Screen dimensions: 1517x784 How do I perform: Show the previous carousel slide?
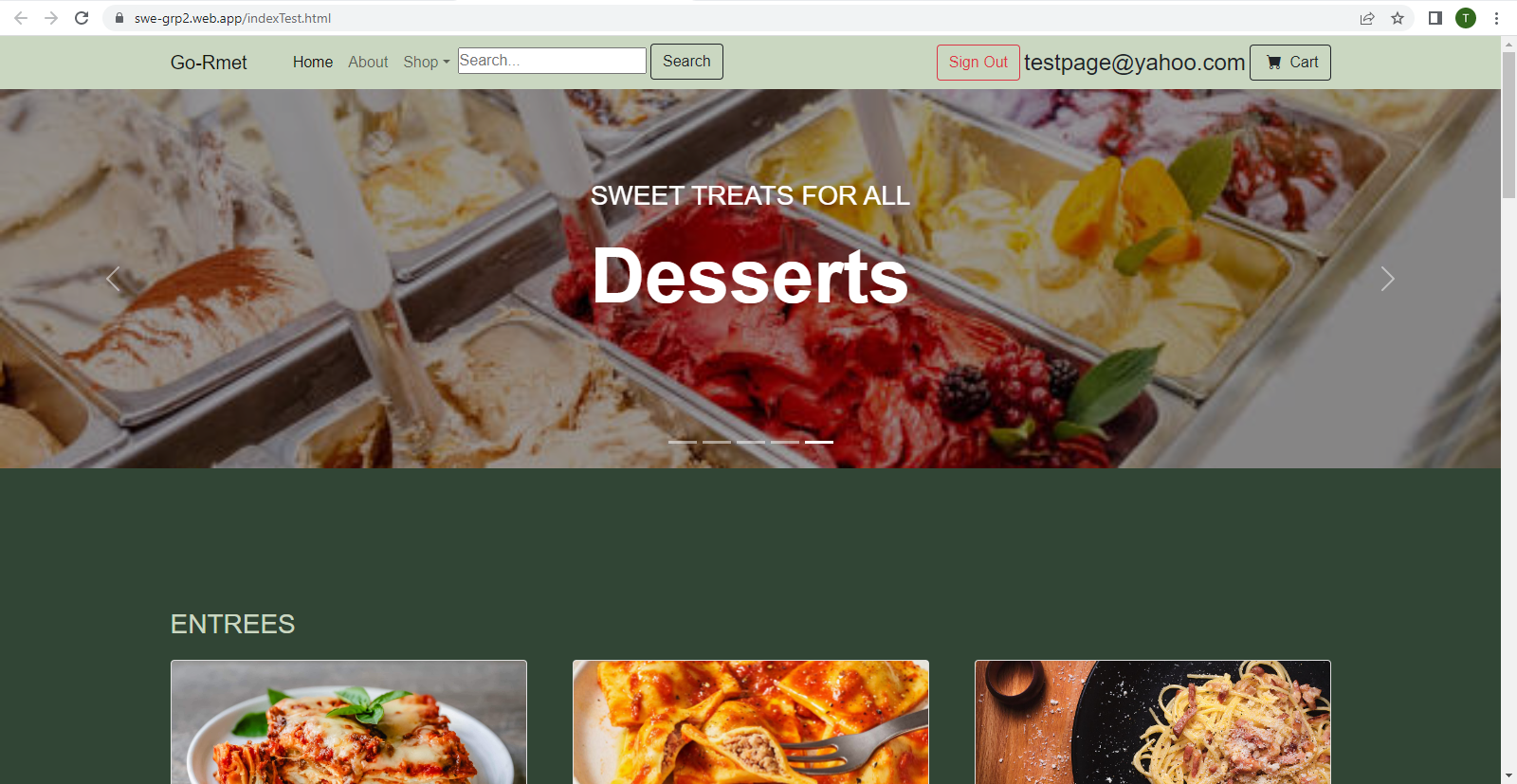[x=113, y=279]
